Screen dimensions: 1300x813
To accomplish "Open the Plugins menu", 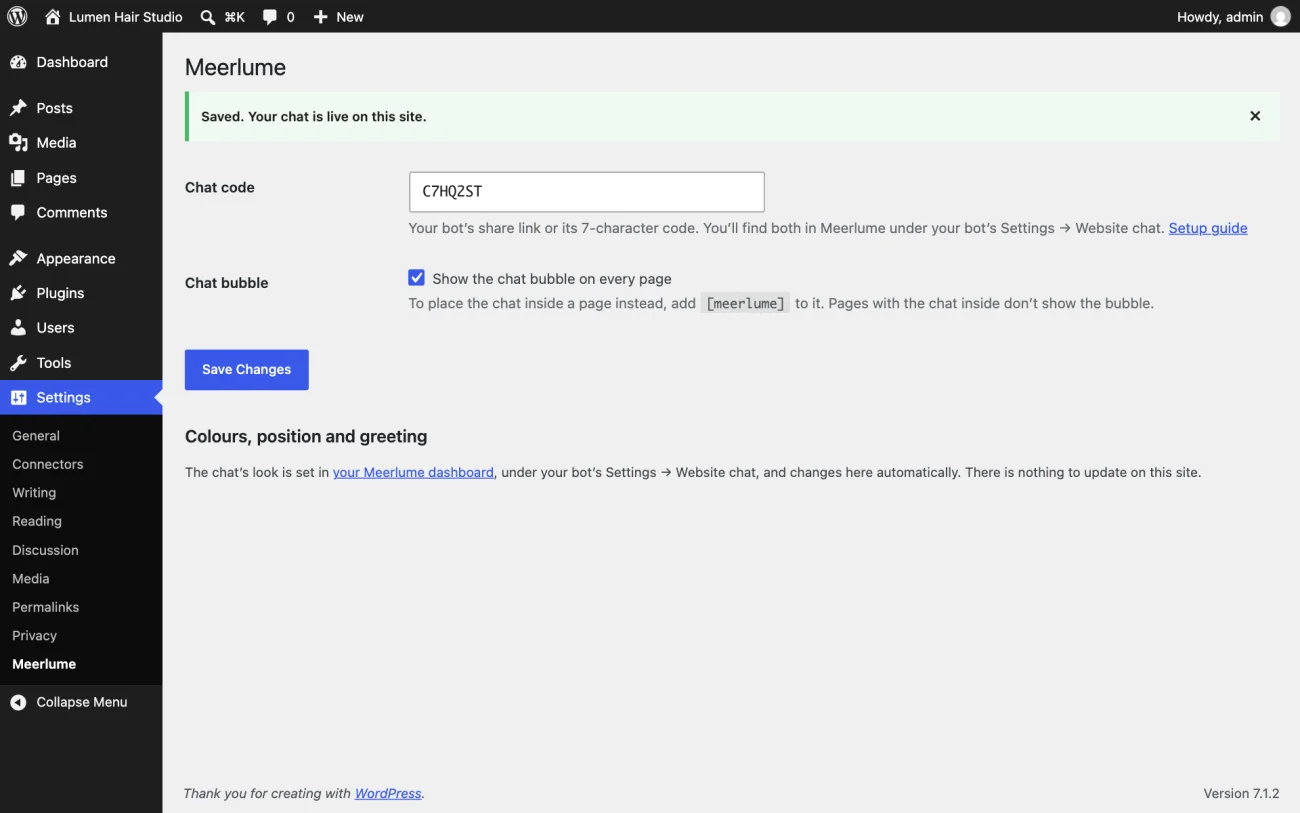I will coord(81,293).
